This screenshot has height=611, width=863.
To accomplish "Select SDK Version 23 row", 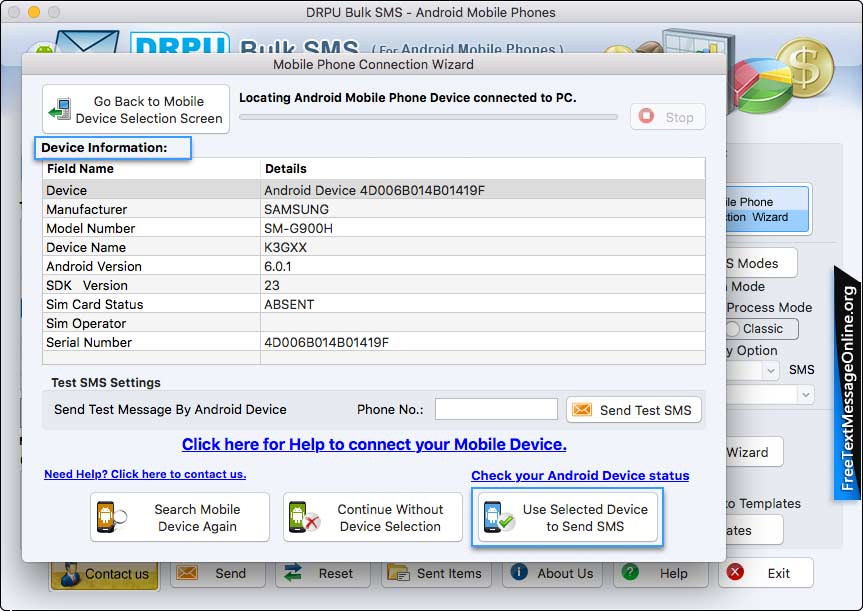I will coord(374,285).
